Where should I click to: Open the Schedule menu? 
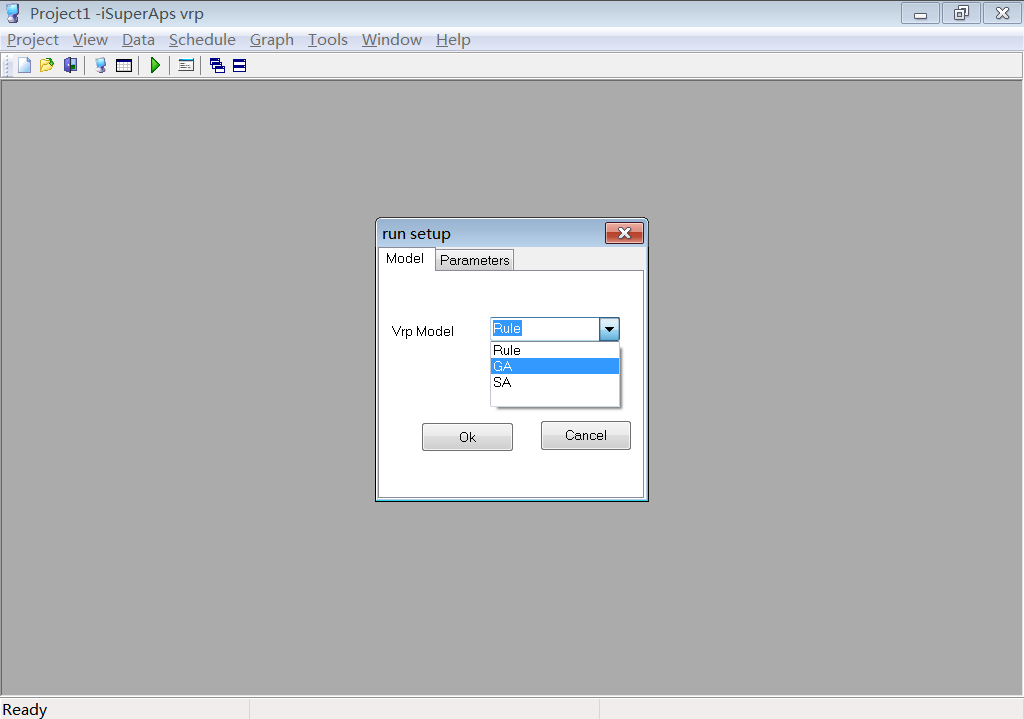click(x=202, y=40)
